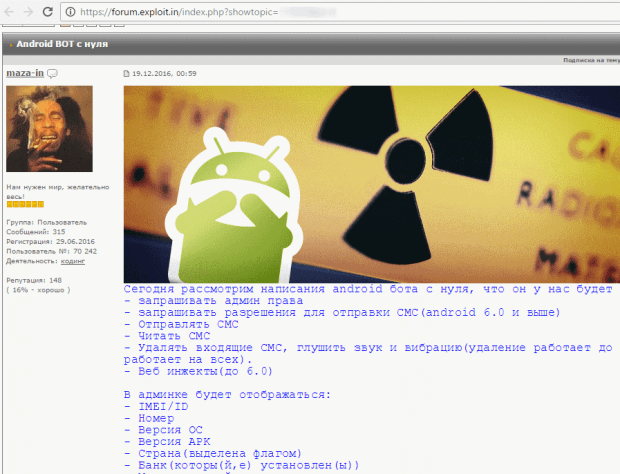Click the topic title "Android BOT с нуля"
This screenshot has width=620, height=474.
point(62,46)
